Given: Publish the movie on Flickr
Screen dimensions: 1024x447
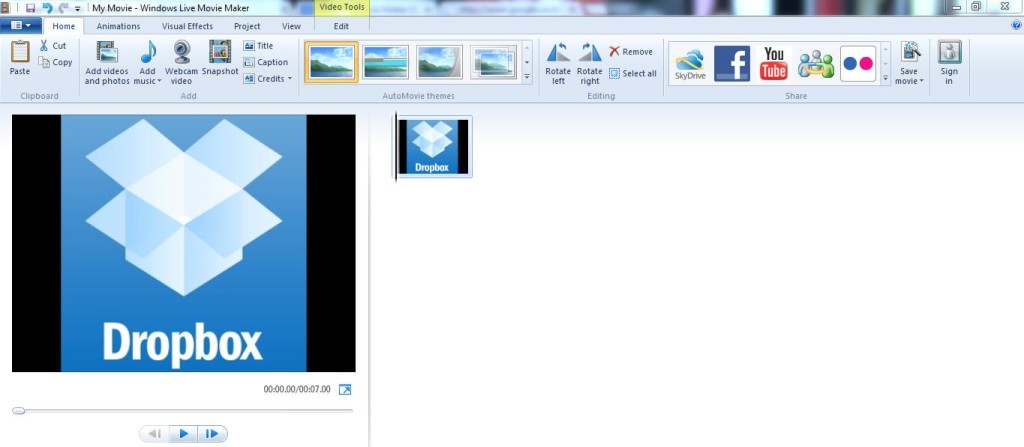Looking at the screenshot, I should click(x=857, y=63).
